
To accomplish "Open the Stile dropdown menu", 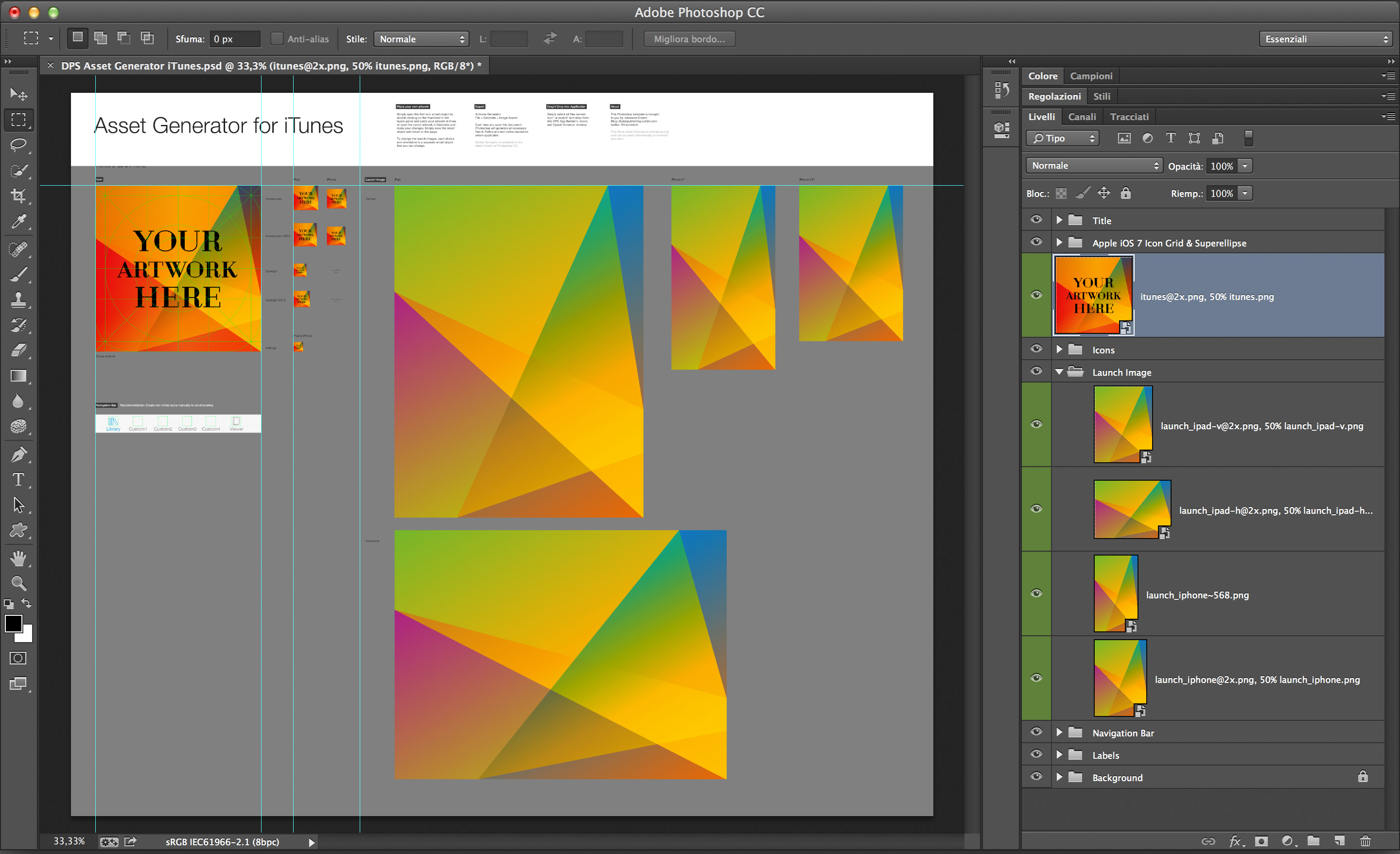I will coord(421,38).
